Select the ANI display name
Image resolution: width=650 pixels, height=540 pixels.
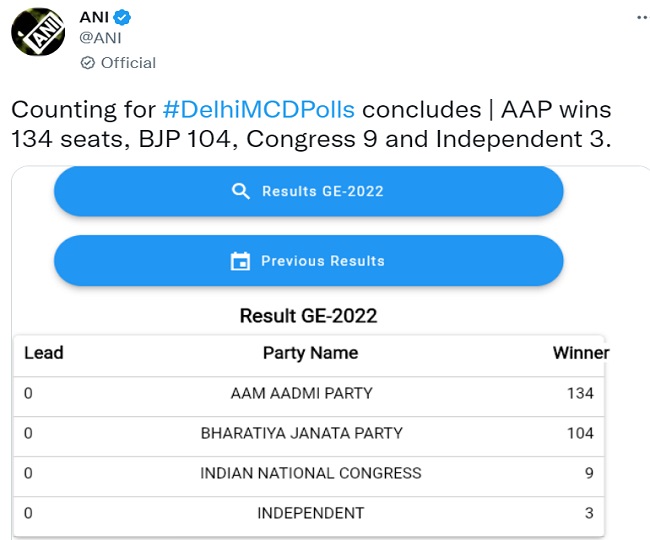pos(94,17)
